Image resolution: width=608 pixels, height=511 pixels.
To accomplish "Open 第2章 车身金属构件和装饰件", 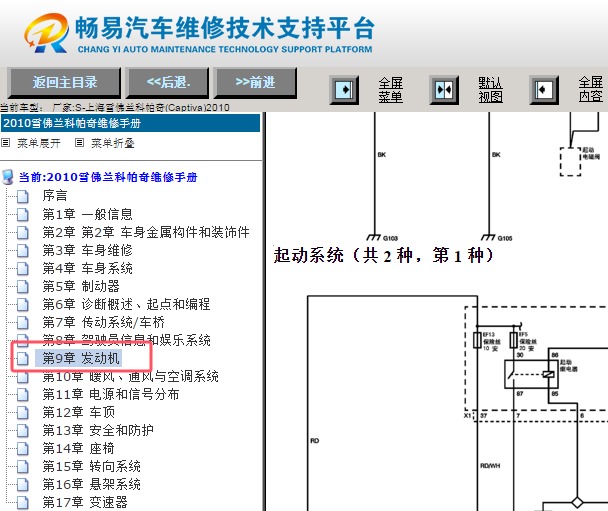I will [146, 232].
